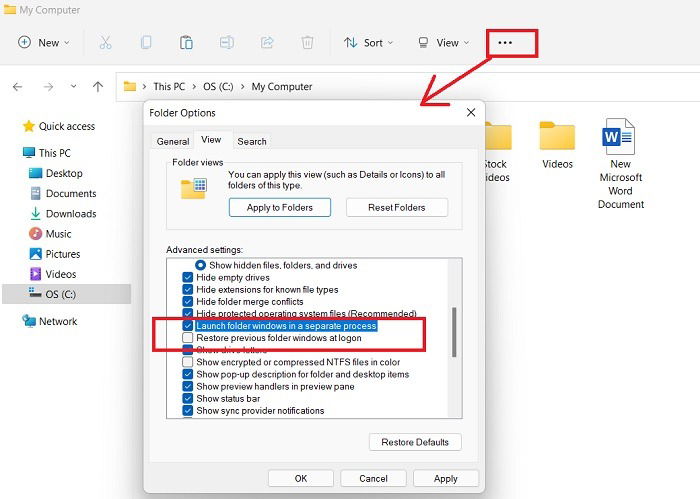700x499 pixels.
Task: Go up one folder level arrow
Action: point(98,87)
